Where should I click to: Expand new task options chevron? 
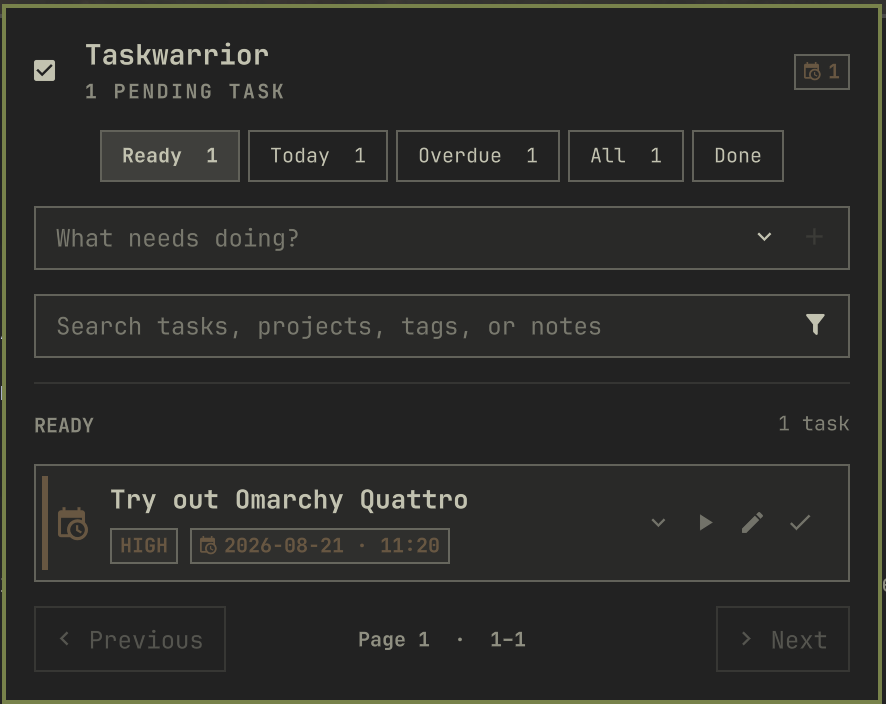[765, 237]
